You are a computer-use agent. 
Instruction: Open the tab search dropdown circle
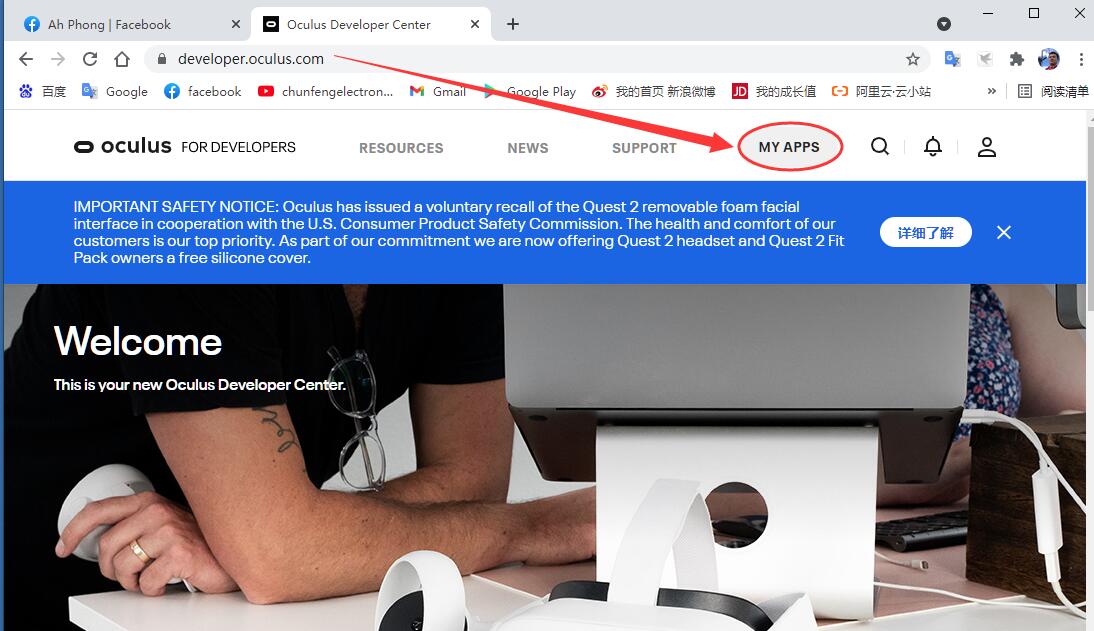(944, 24)
